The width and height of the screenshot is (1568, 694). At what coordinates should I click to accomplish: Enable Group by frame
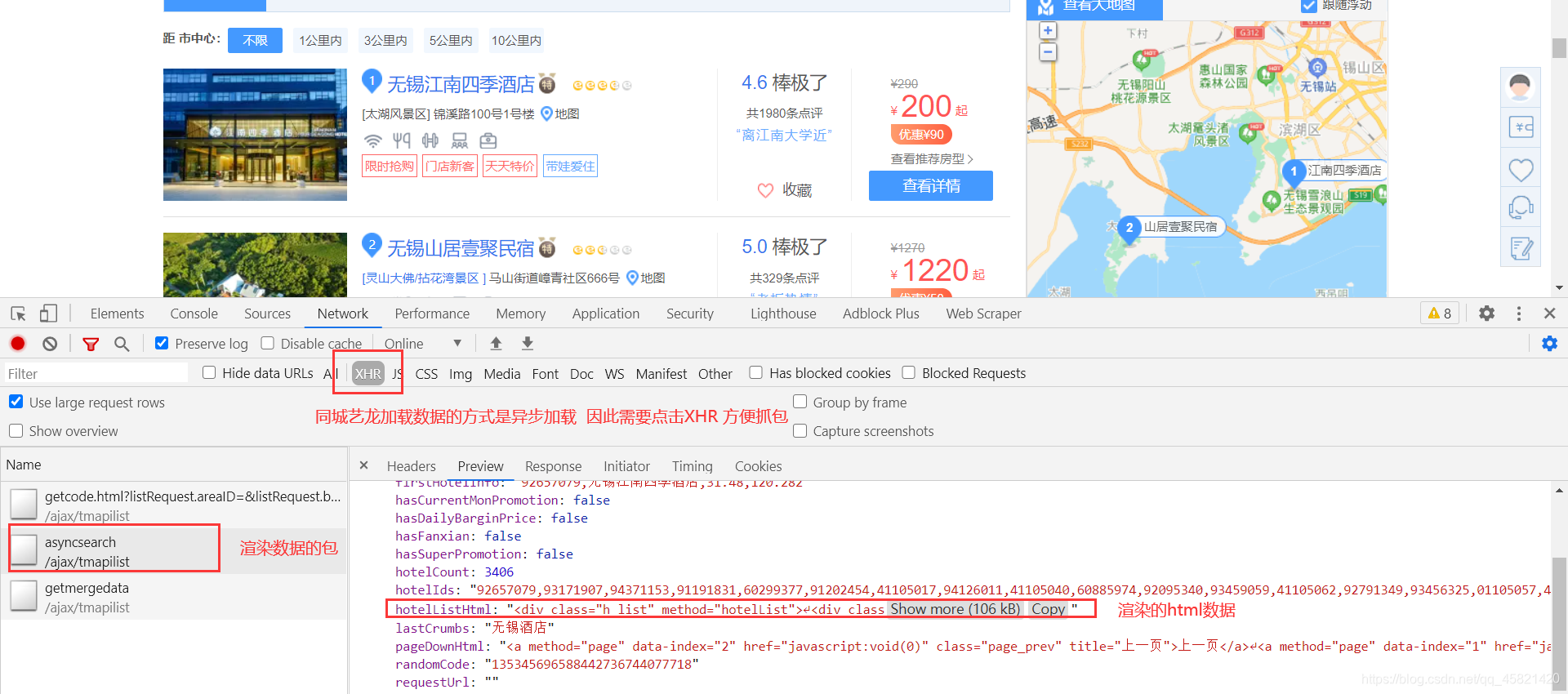click(800, 402)
